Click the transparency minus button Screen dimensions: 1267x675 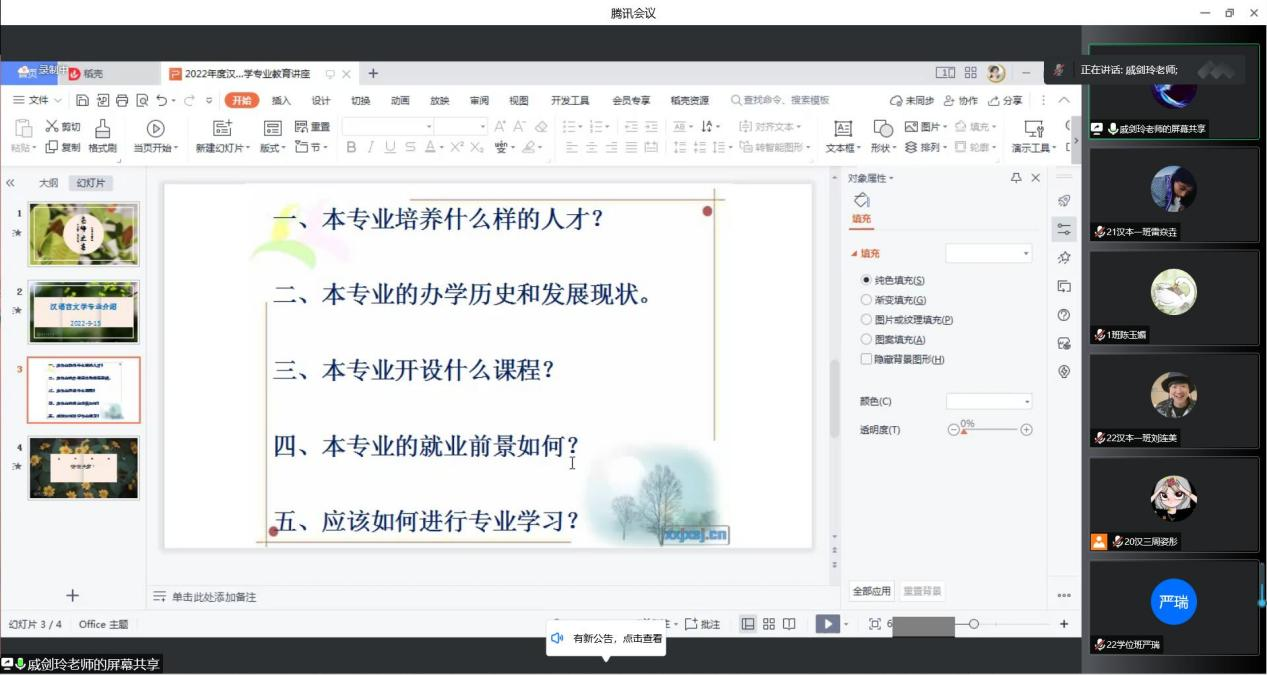tap(952, 430)
